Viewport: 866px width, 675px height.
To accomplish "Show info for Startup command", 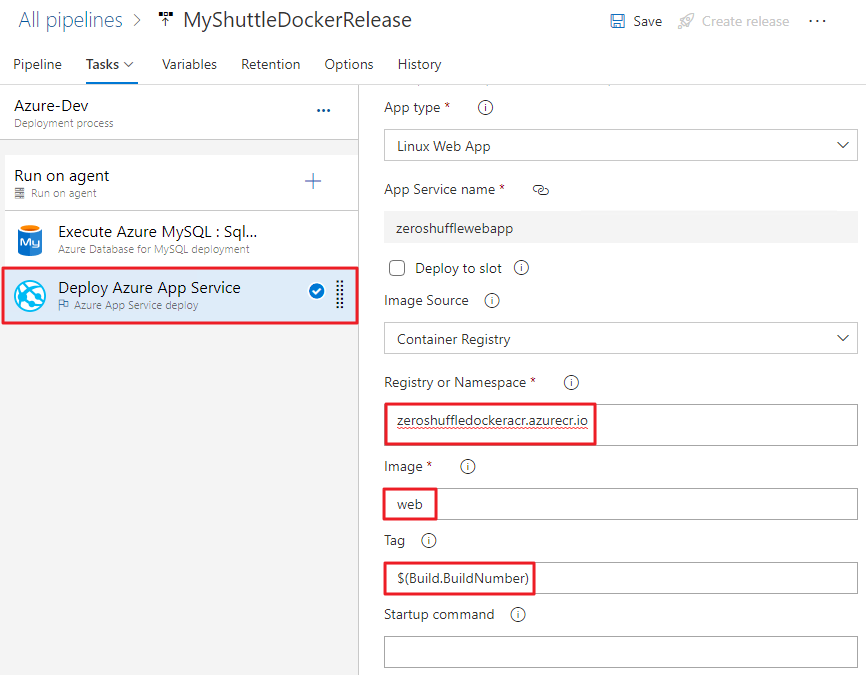I will (x=518, y=614).
